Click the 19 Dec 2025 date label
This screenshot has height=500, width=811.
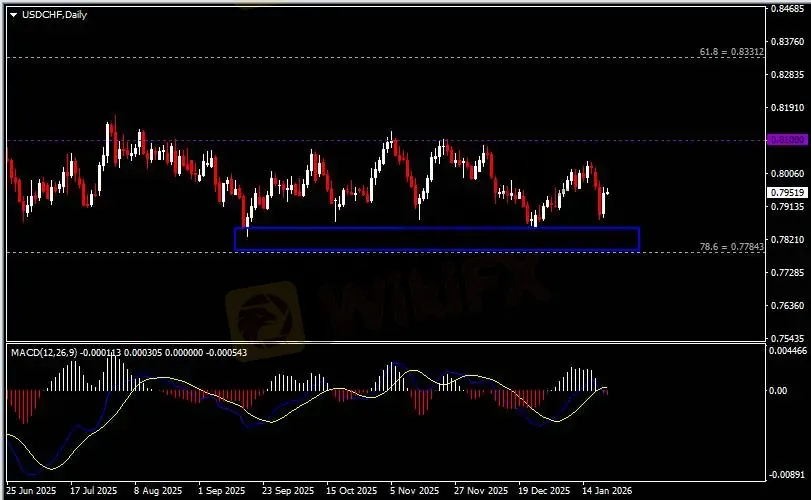(x=544, y=490)
